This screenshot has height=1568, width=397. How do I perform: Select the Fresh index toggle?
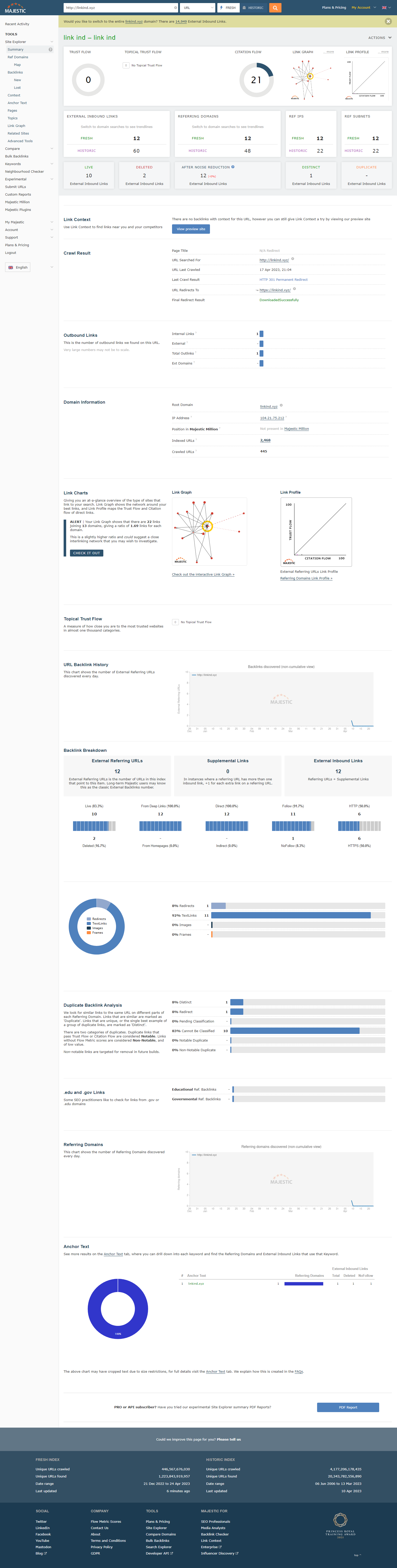click(228, 8)
